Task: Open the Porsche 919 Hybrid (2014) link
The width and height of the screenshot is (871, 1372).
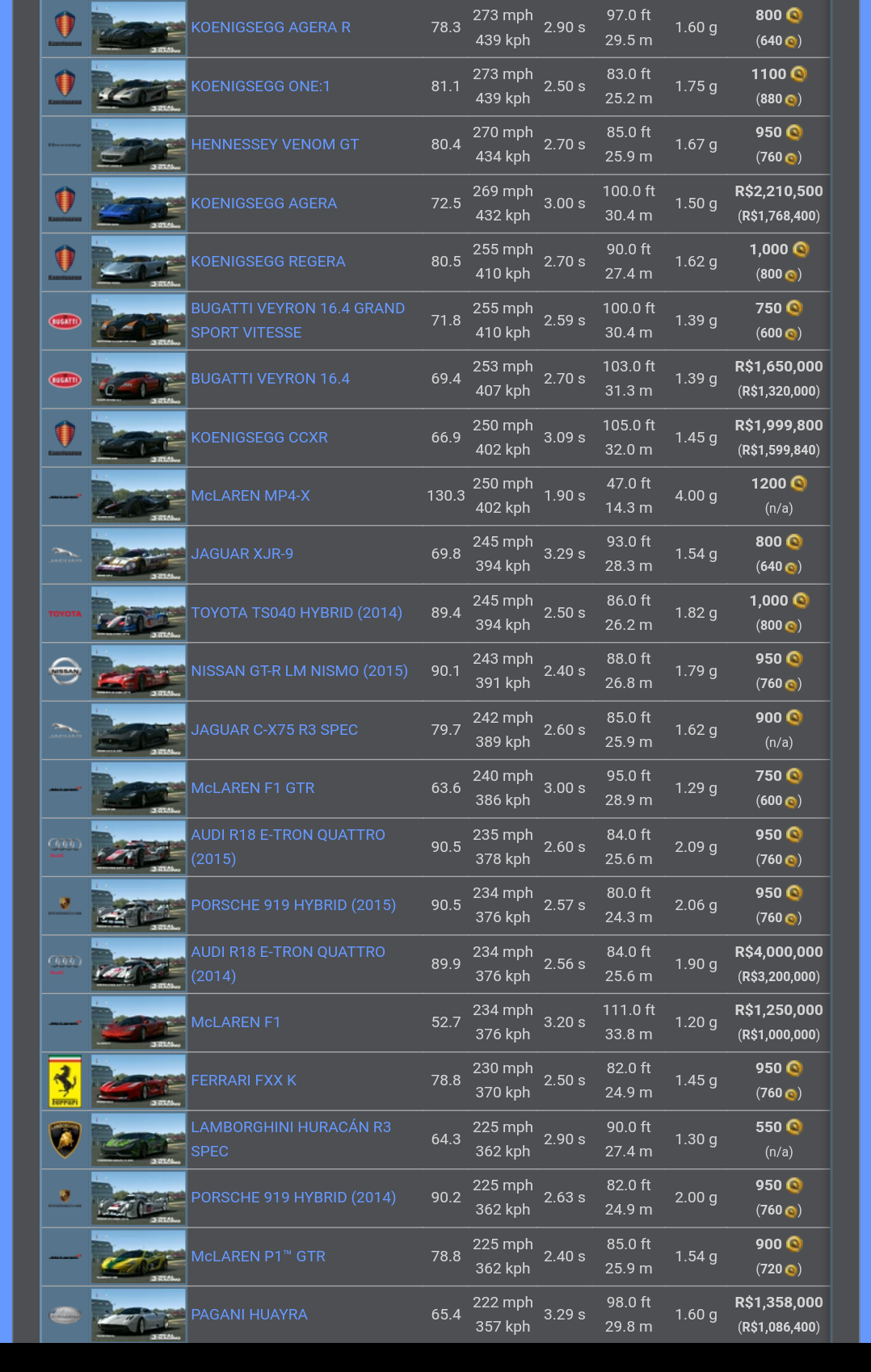Action: coord(293,1198)
